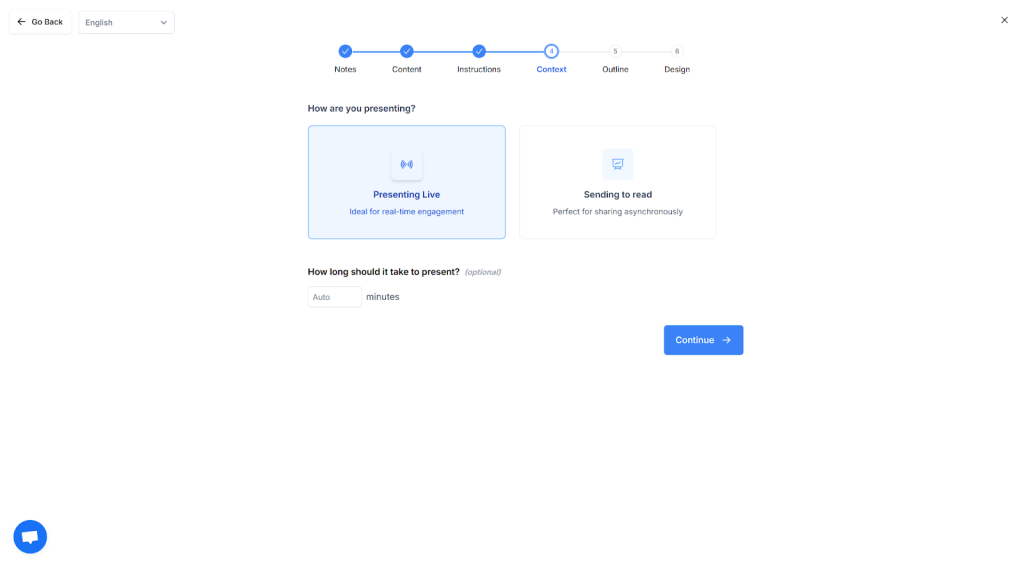
Task: Close the presentation wizard
Action: tap(1004, 20)
